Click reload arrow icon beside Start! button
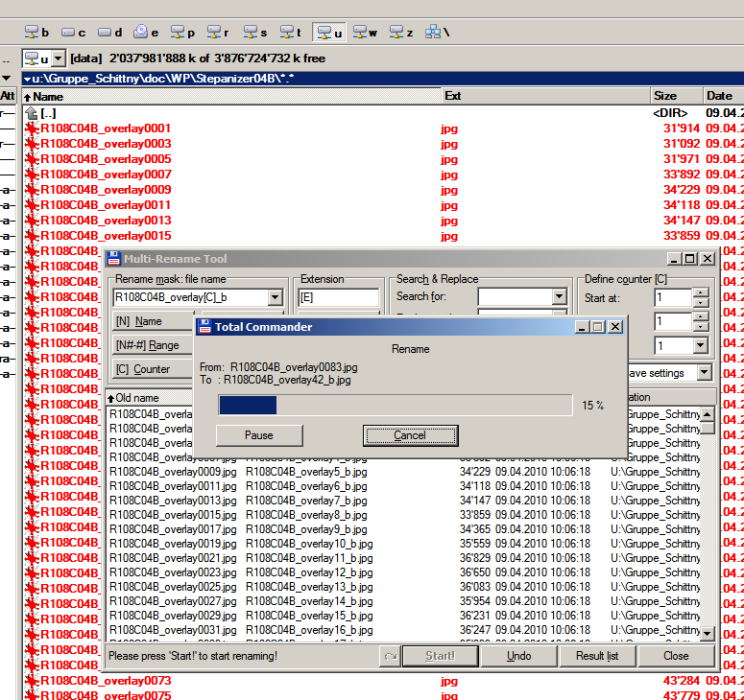Viewport: 744px width, 700px height. pyautogui.click(x=390, y=656)
